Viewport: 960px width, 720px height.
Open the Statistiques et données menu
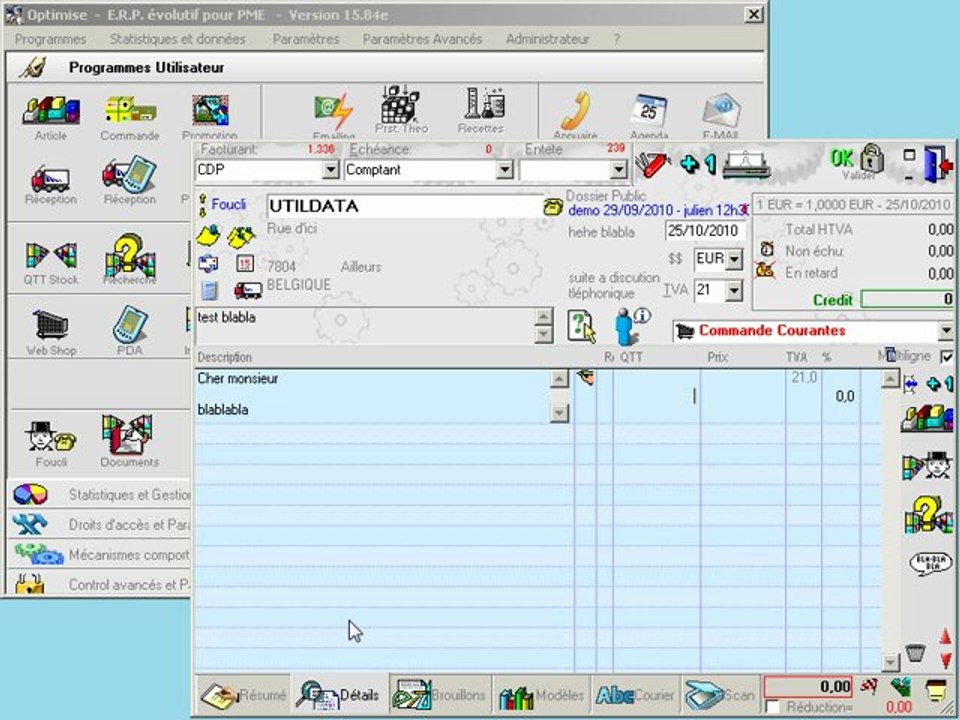point(178,39)
